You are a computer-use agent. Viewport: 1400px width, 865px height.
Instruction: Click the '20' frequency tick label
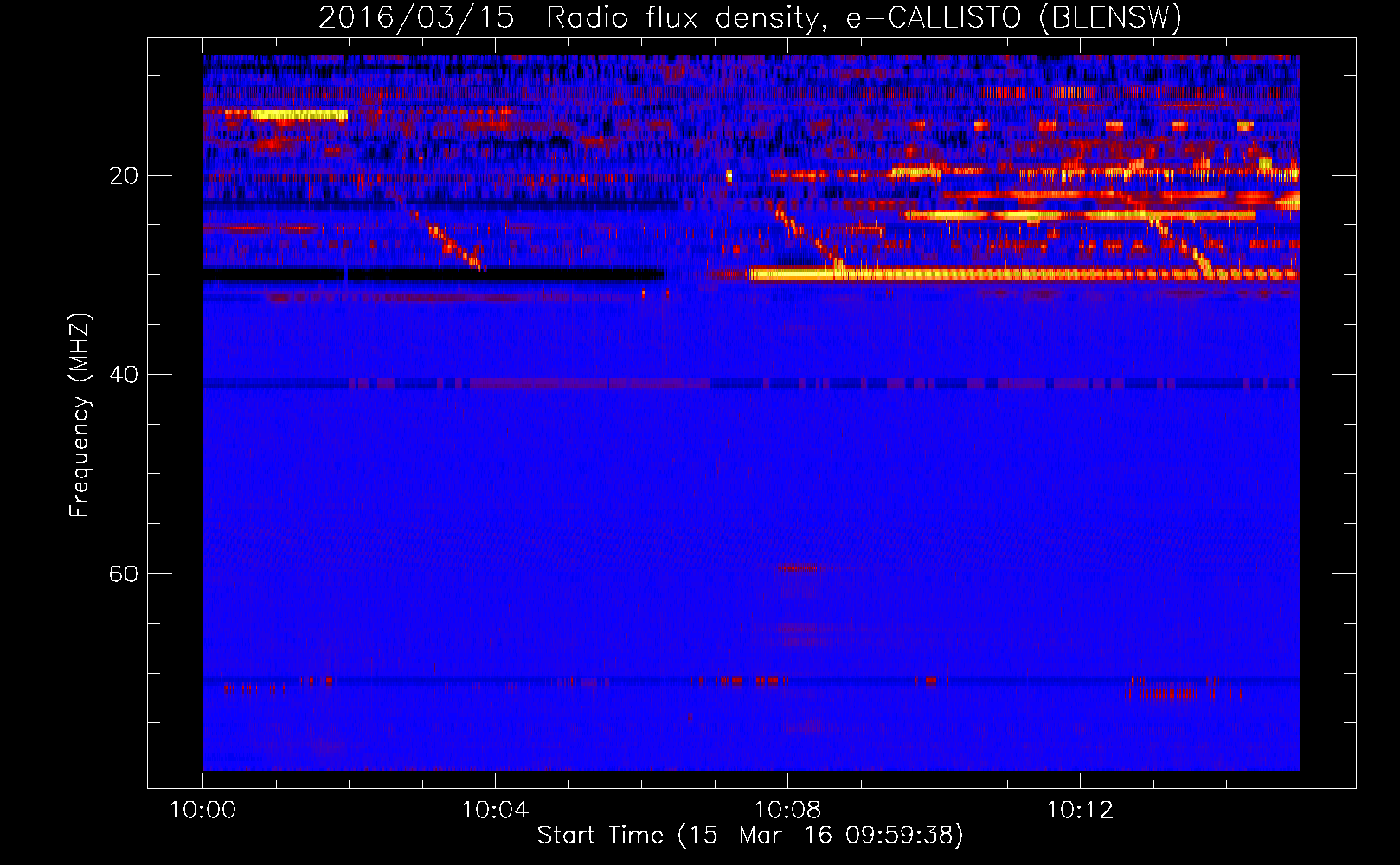coord(124,176)
